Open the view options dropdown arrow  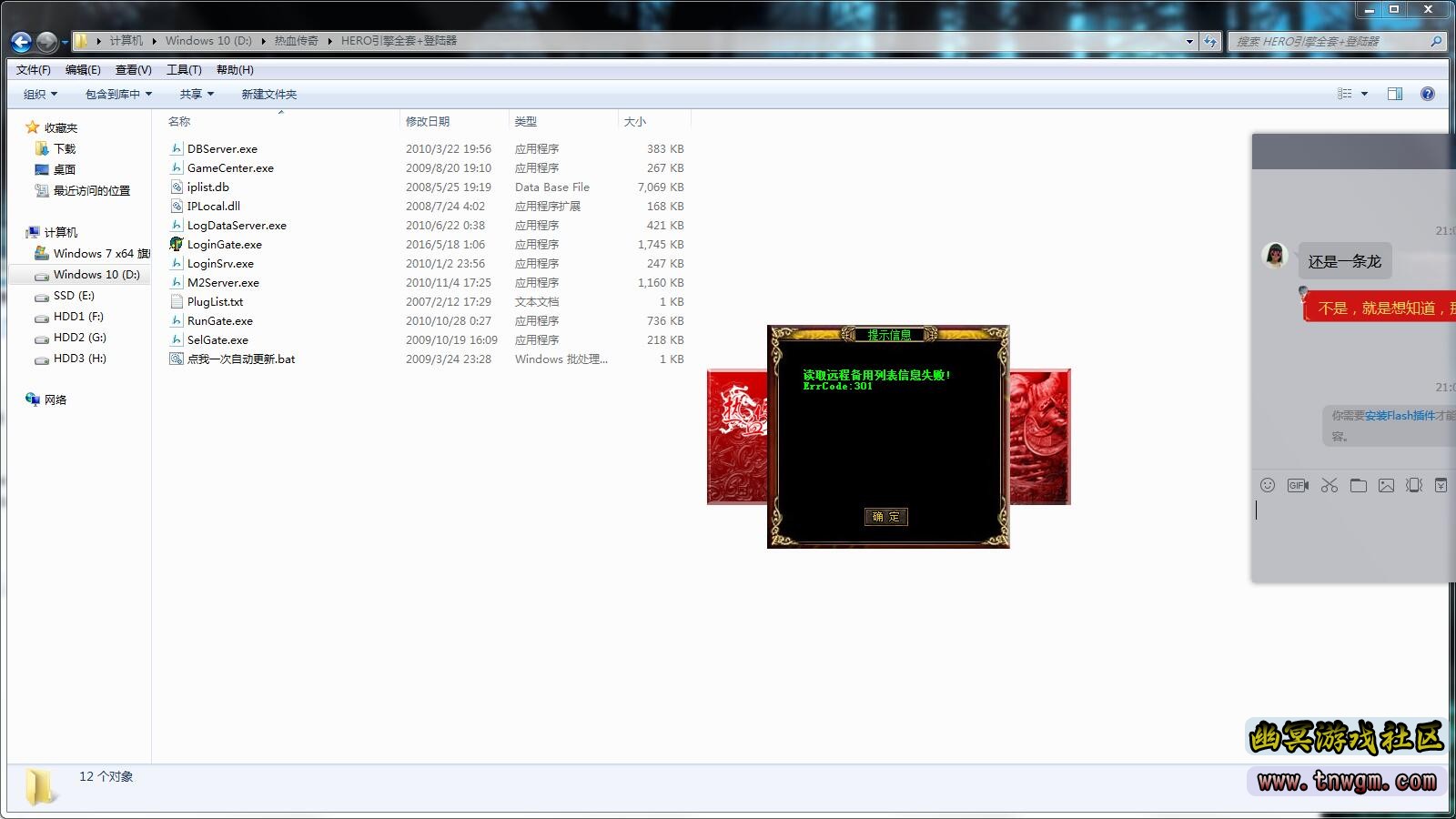[x=1364, y=94]
